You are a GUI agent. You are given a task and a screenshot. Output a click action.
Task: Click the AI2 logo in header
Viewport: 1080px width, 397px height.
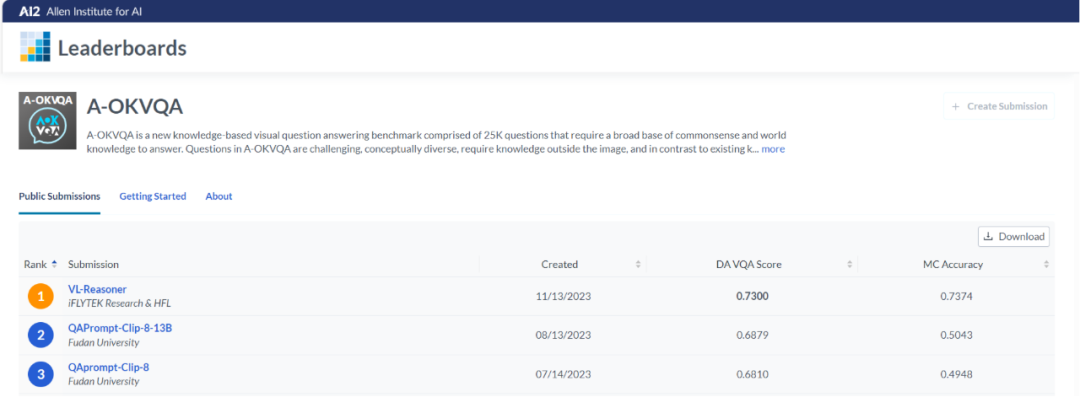[x=30, y=11]
